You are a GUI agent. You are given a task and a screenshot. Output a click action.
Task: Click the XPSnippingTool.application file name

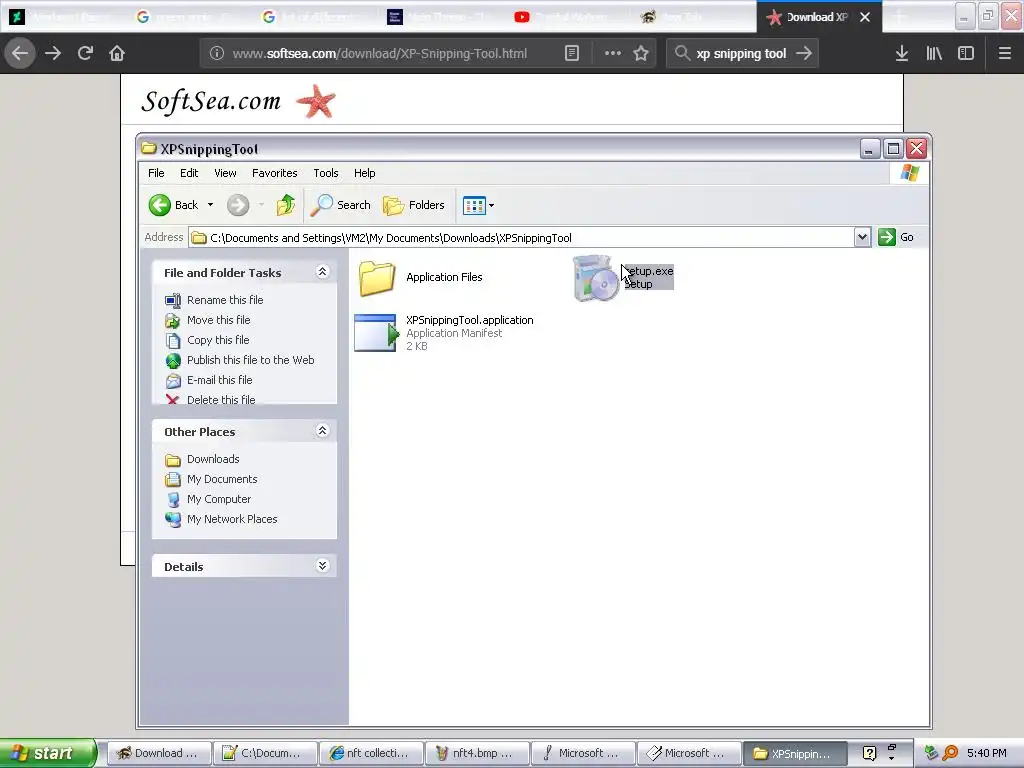(x=470, y=320)
